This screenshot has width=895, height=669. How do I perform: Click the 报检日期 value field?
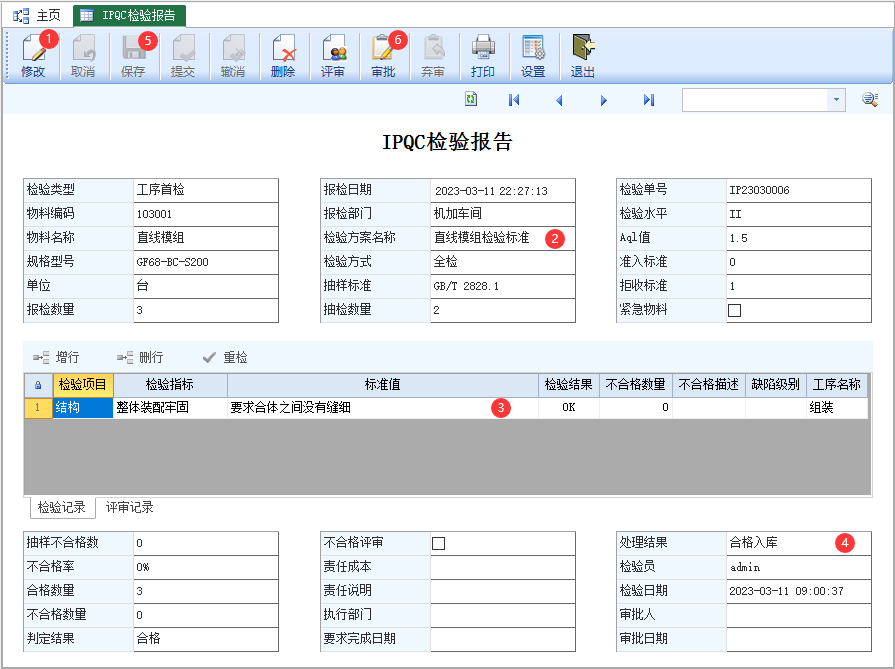502,190
